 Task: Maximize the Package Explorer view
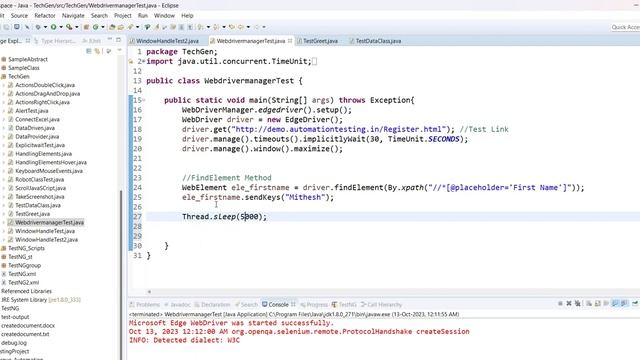[x=118, y=40]
